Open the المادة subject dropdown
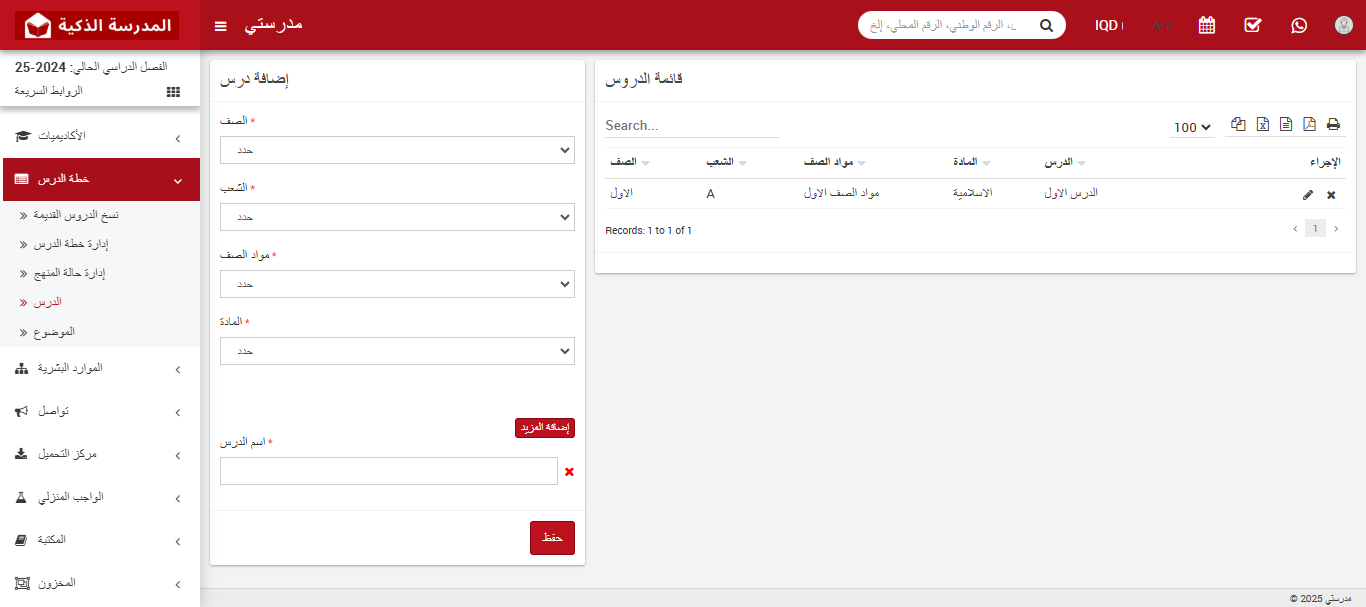The width and height of the screenshot is (1366, 607). 397,351
